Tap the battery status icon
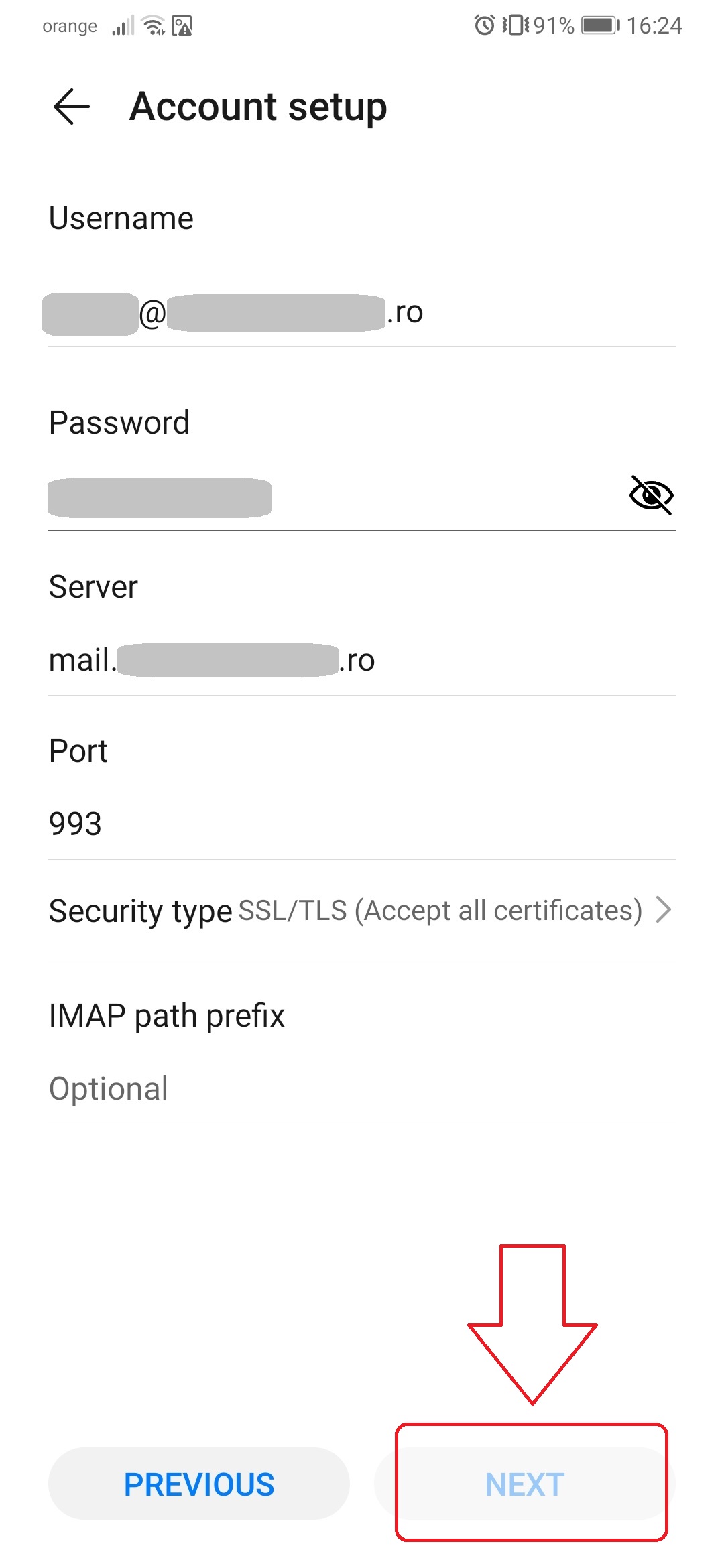The image size is (724, 1568). click(601, 25)
